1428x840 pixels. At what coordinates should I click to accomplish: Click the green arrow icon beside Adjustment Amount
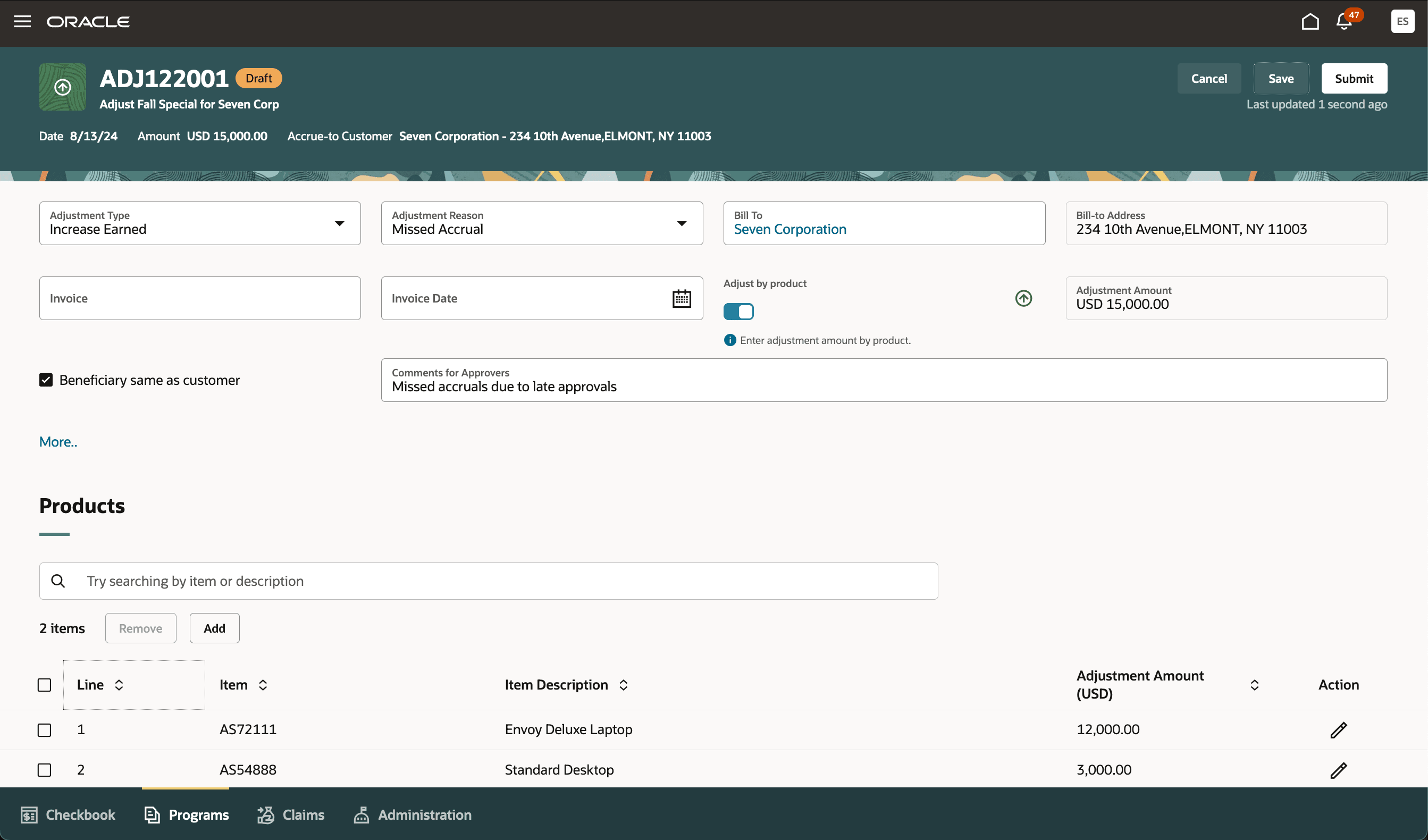[x=1023, y=298]
